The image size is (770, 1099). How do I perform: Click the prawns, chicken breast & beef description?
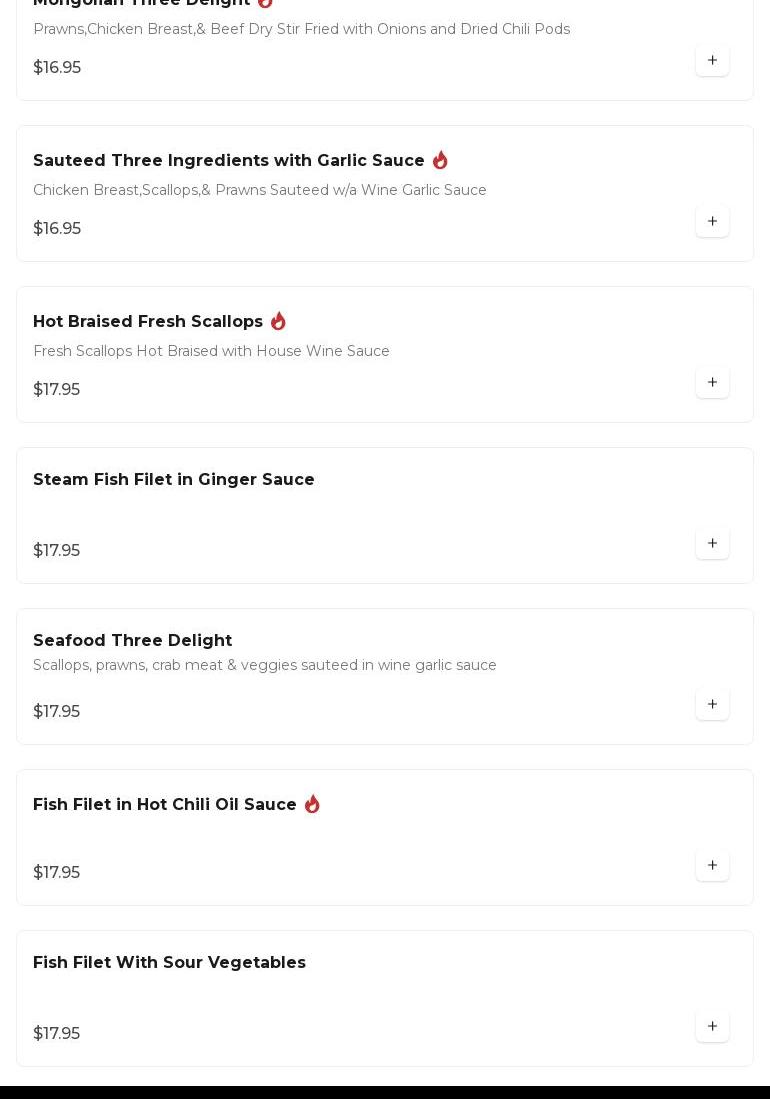click(x=301, y=30)
